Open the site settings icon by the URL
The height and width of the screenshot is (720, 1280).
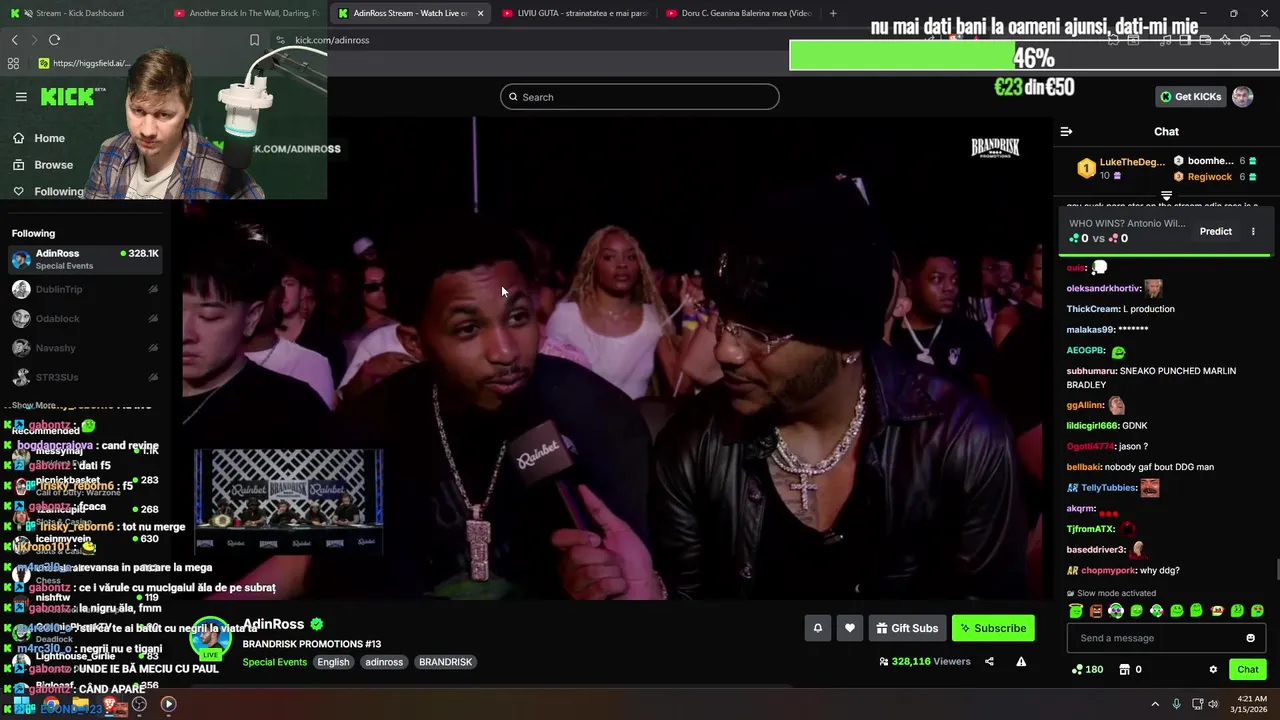tap(281, 40)
